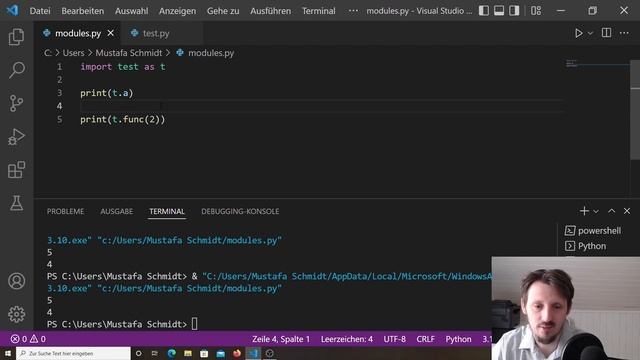Open the Run and Debug view
The width and height of the screenshot is (640, 360).
click(x=16, y=137)
